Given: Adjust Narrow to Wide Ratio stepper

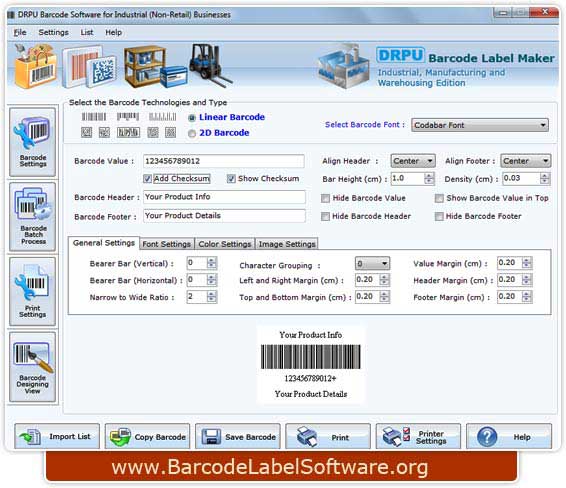Looking at the screenshot, I should (x=212, y=297).
